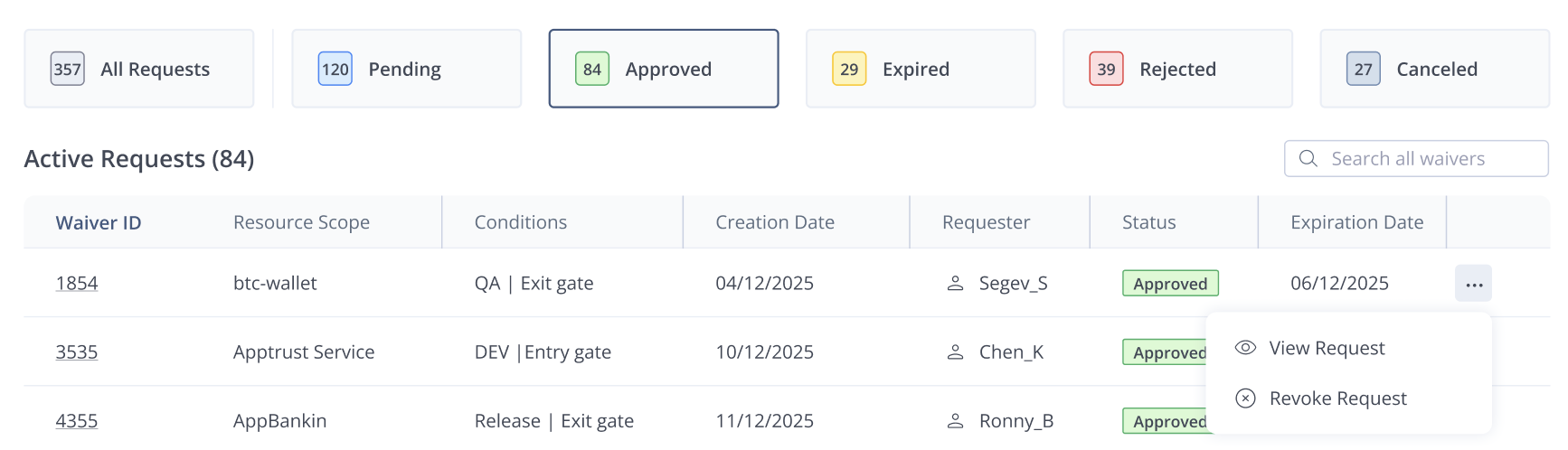Screen dimensions: 1568x450
Task: Sort by the Waiver ID column header
Action: point(99,222)
